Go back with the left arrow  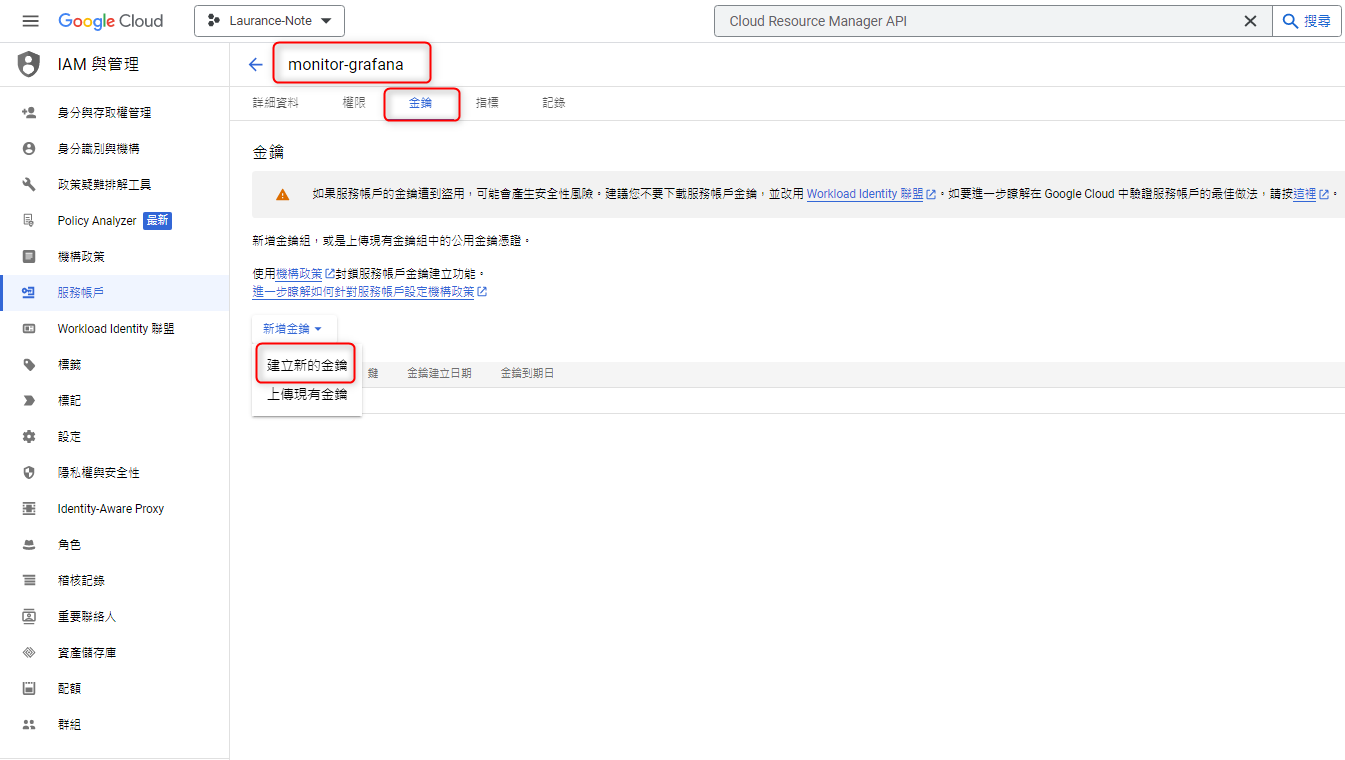(x=256, y=65)
